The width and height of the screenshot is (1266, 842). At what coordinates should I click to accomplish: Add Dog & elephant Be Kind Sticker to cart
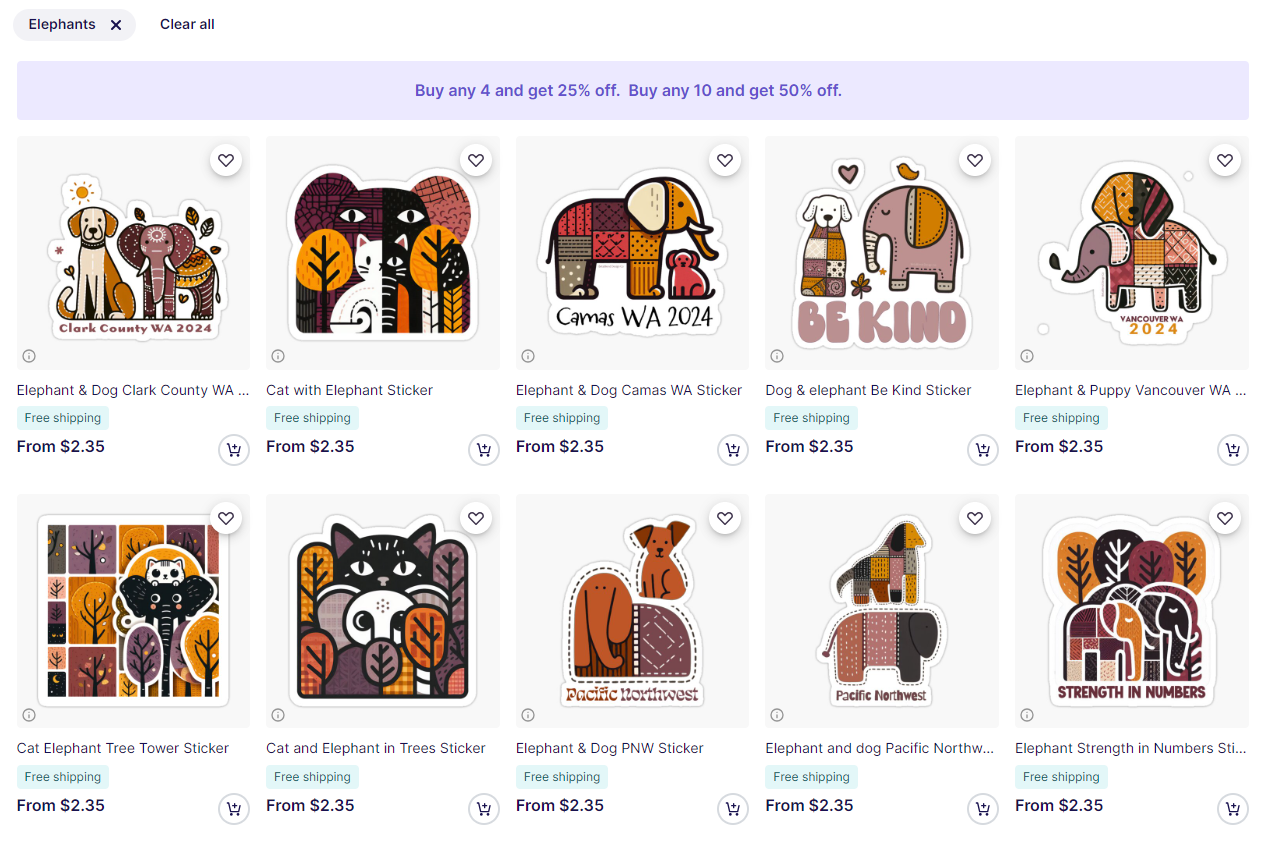(x=983, y=450)
